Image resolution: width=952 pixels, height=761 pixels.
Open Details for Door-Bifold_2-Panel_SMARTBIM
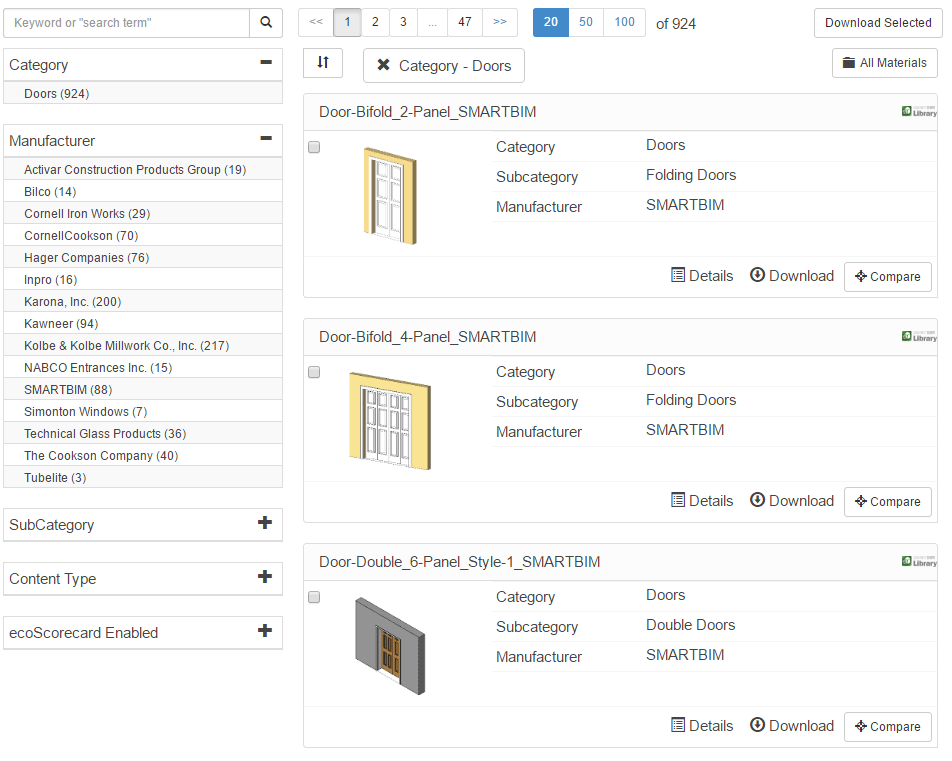[x=702, y=276]
